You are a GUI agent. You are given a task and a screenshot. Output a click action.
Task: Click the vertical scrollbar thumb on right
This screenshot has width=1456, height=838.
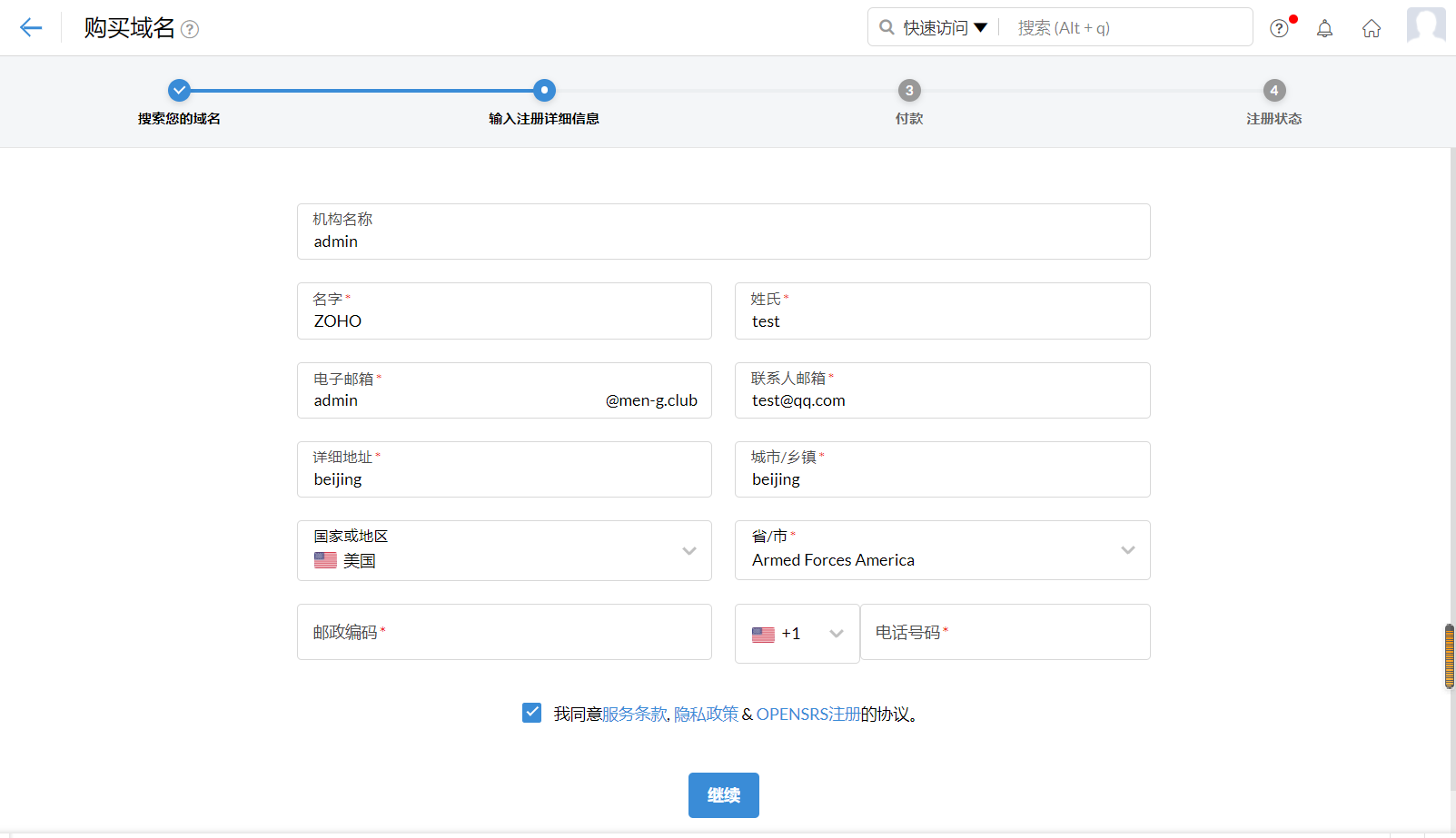pyautogui.click(x=1449, y=656)
